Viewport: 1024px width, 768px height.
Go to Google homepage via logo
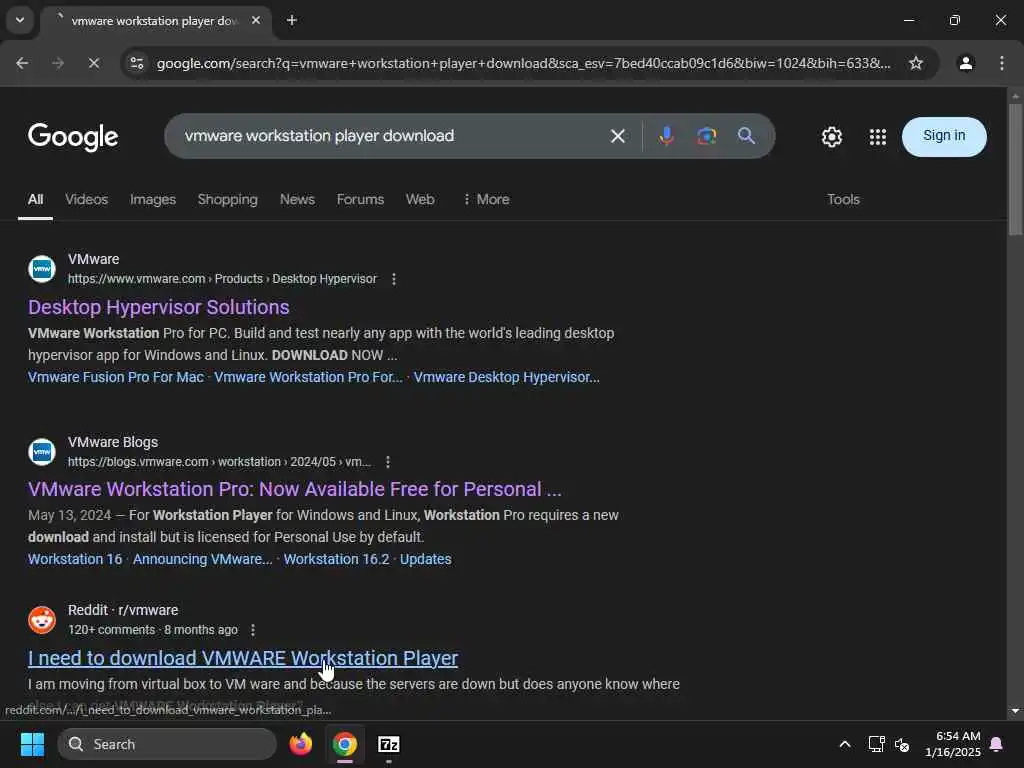point(73,136)
